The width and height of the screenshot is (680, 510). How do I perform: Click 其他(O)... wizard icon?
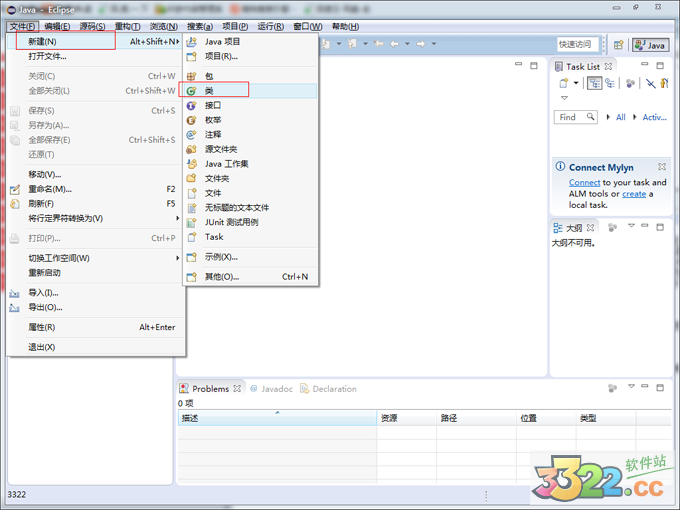point(191,277)
